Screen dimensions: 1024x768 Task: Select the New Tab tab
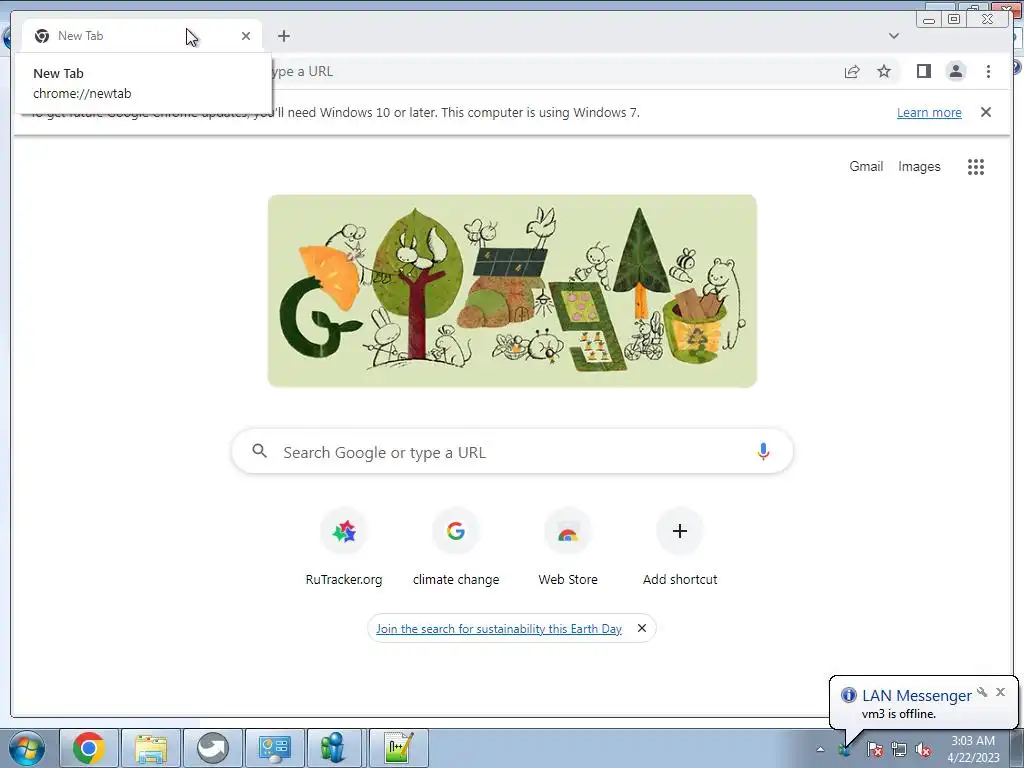tap(142, 36)
